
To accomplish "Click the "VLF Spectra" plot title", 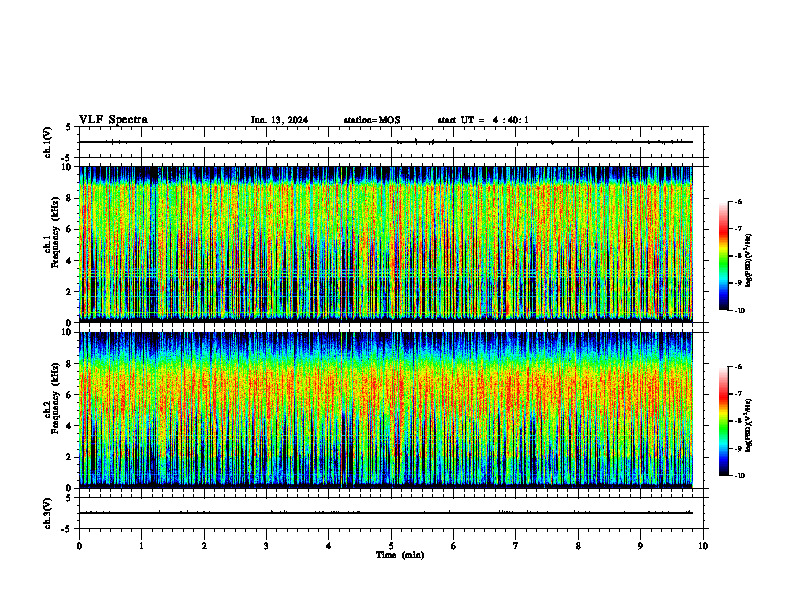I will (x=113, y=120).
